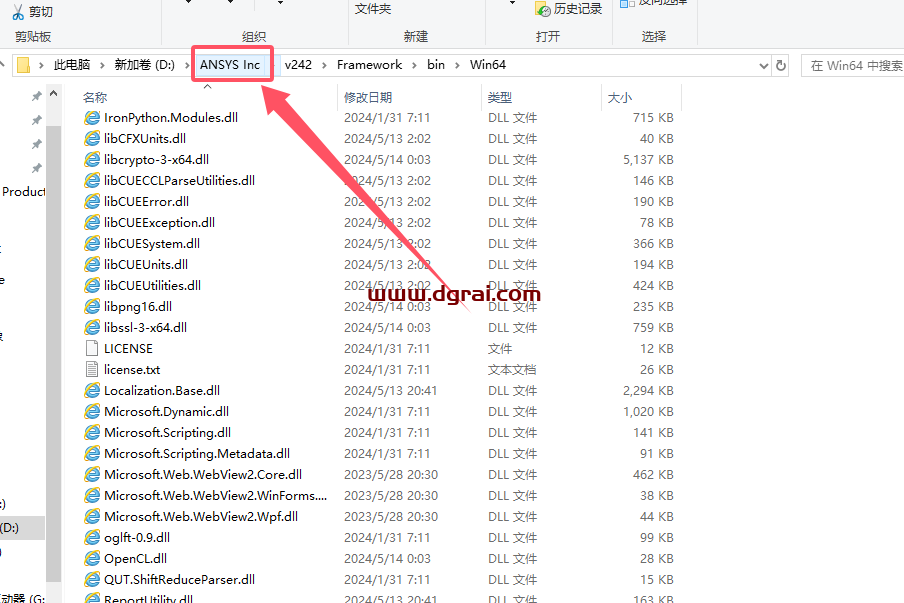Select IronPython.Modules.dll file icon
The image size is (904, 603).
(92, 118)
